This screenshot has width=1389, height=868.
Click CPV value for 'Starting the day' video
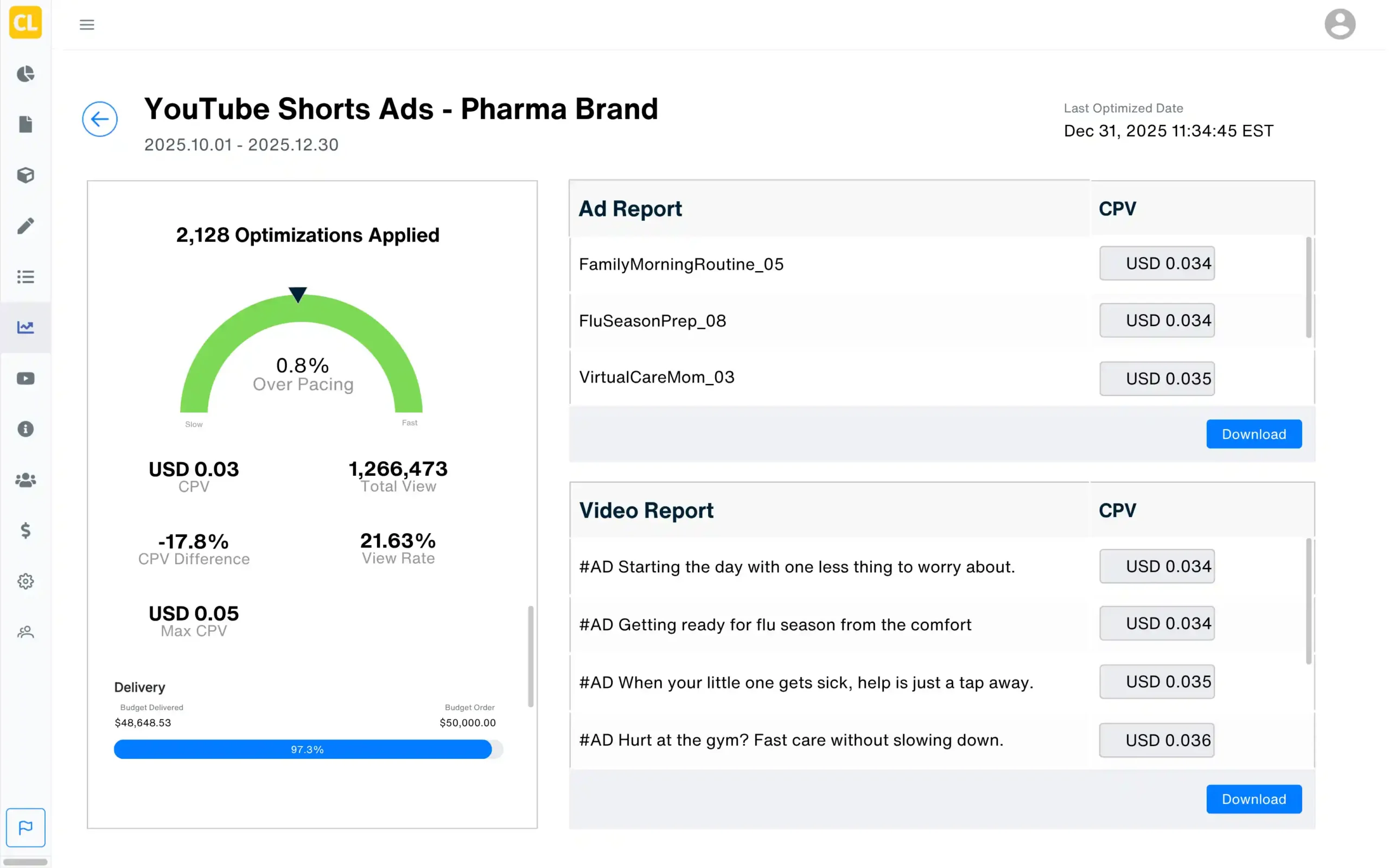(1157, 566)
